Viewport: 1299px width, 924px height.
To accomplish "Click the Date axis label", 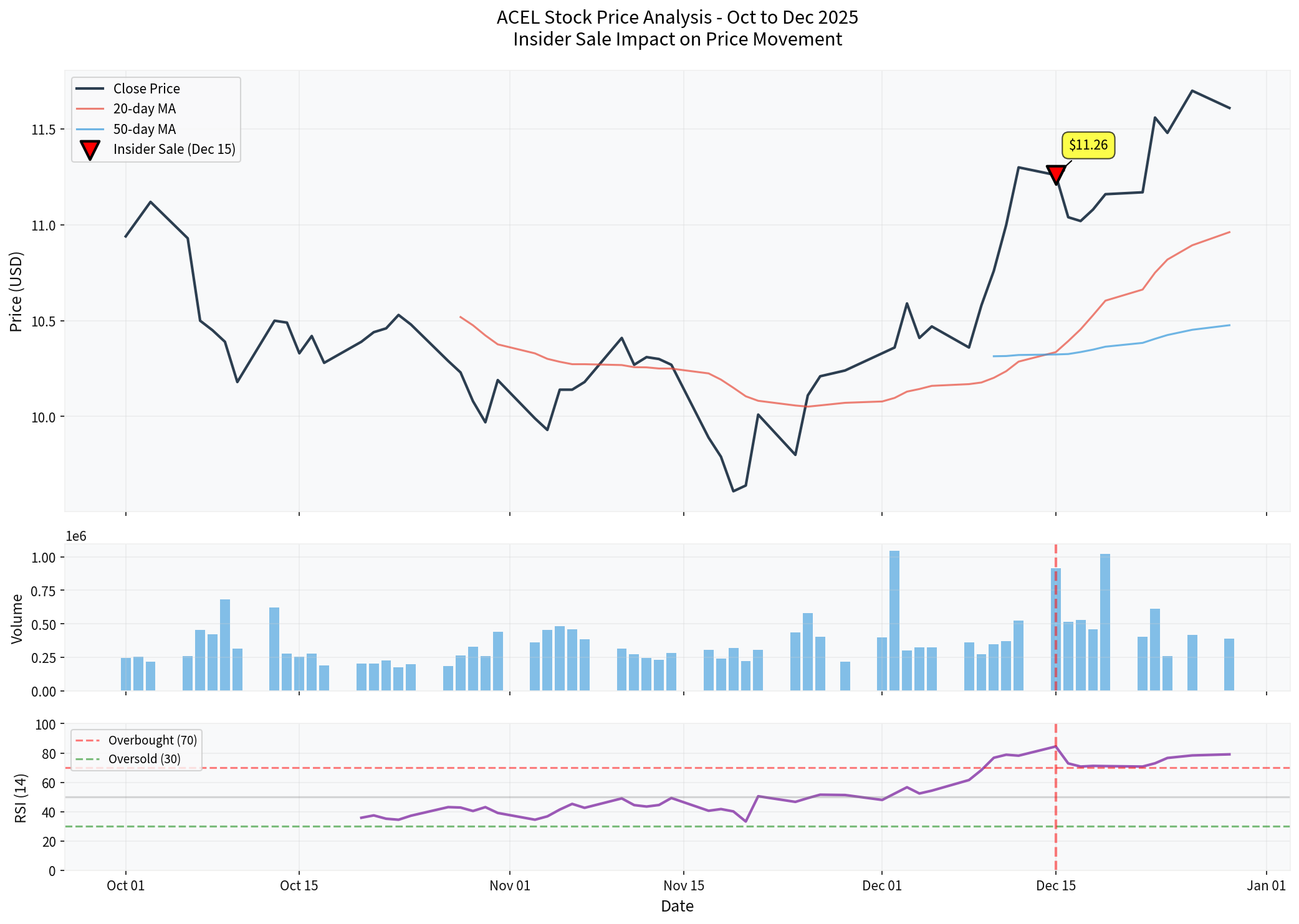I will (x=677, y=907).
